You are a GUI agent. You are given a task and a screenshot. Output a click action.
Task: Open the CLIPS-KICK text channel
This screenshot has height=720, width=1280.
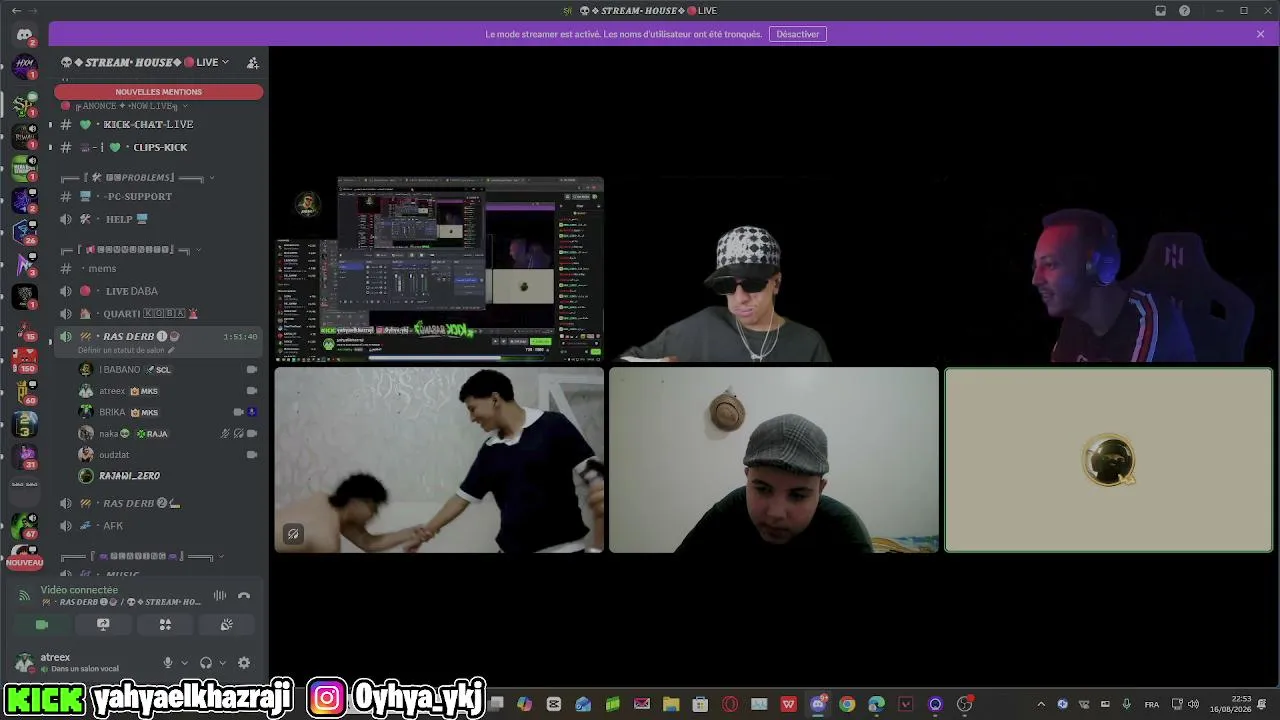pos(157,147)
